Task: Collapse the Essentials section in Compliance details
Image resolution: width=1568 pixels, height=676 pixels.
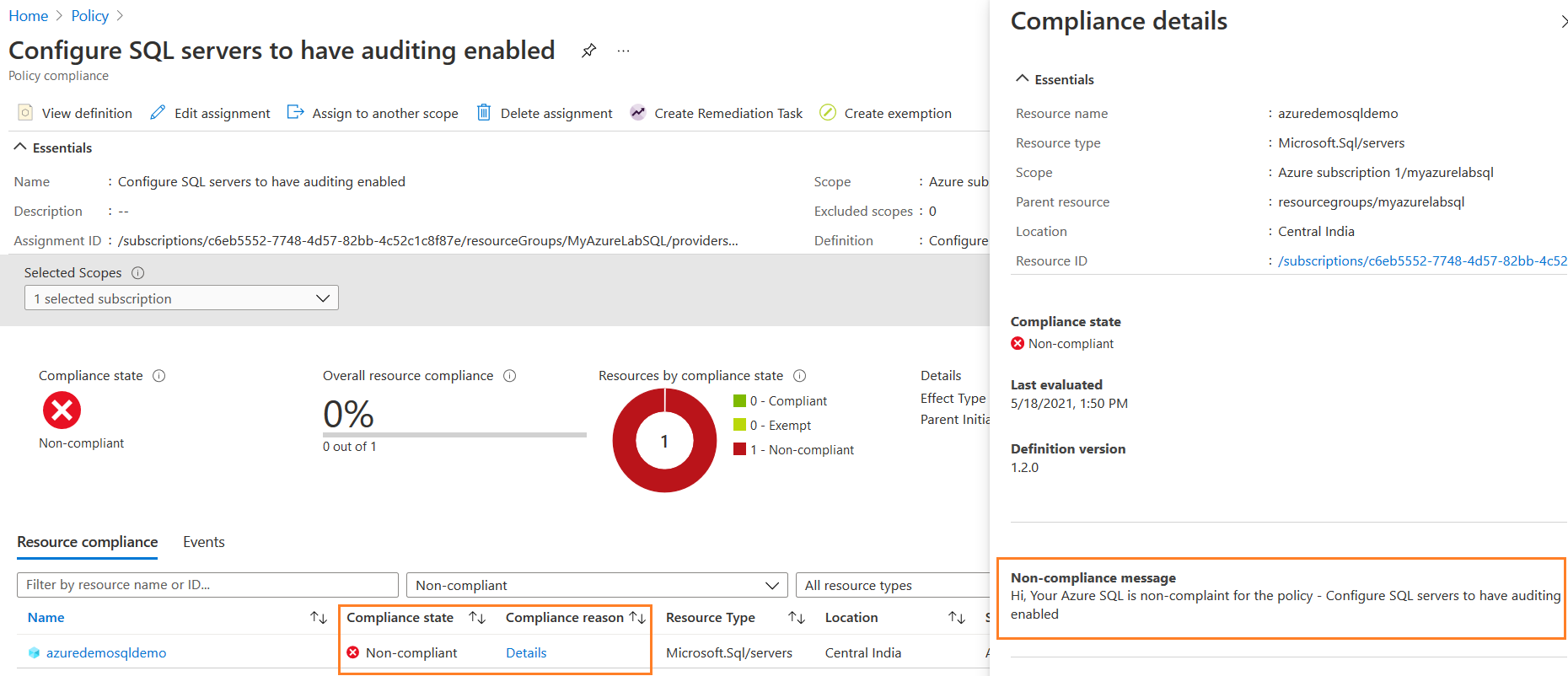Action: pos(1023,79)
